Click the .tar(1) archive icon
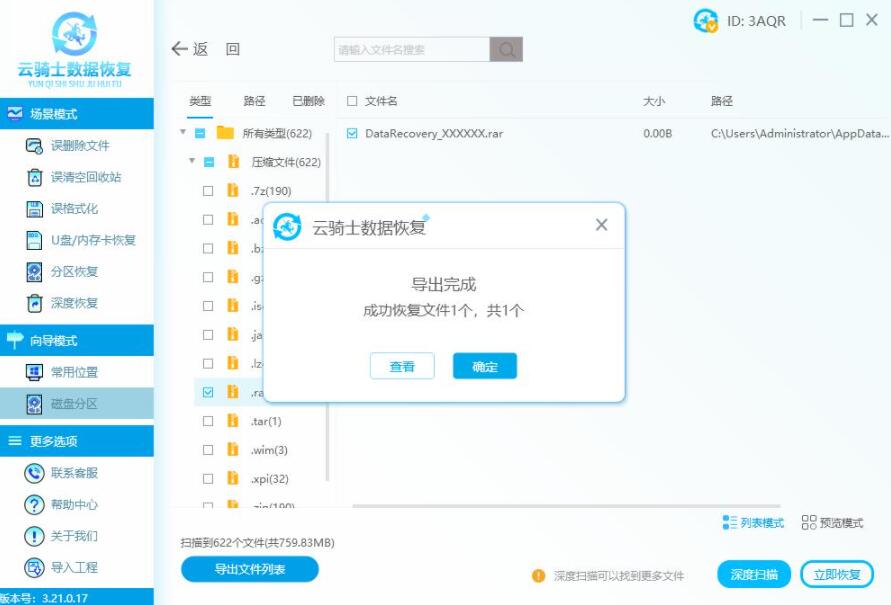891x605 pixels. (x=233, y=420)
